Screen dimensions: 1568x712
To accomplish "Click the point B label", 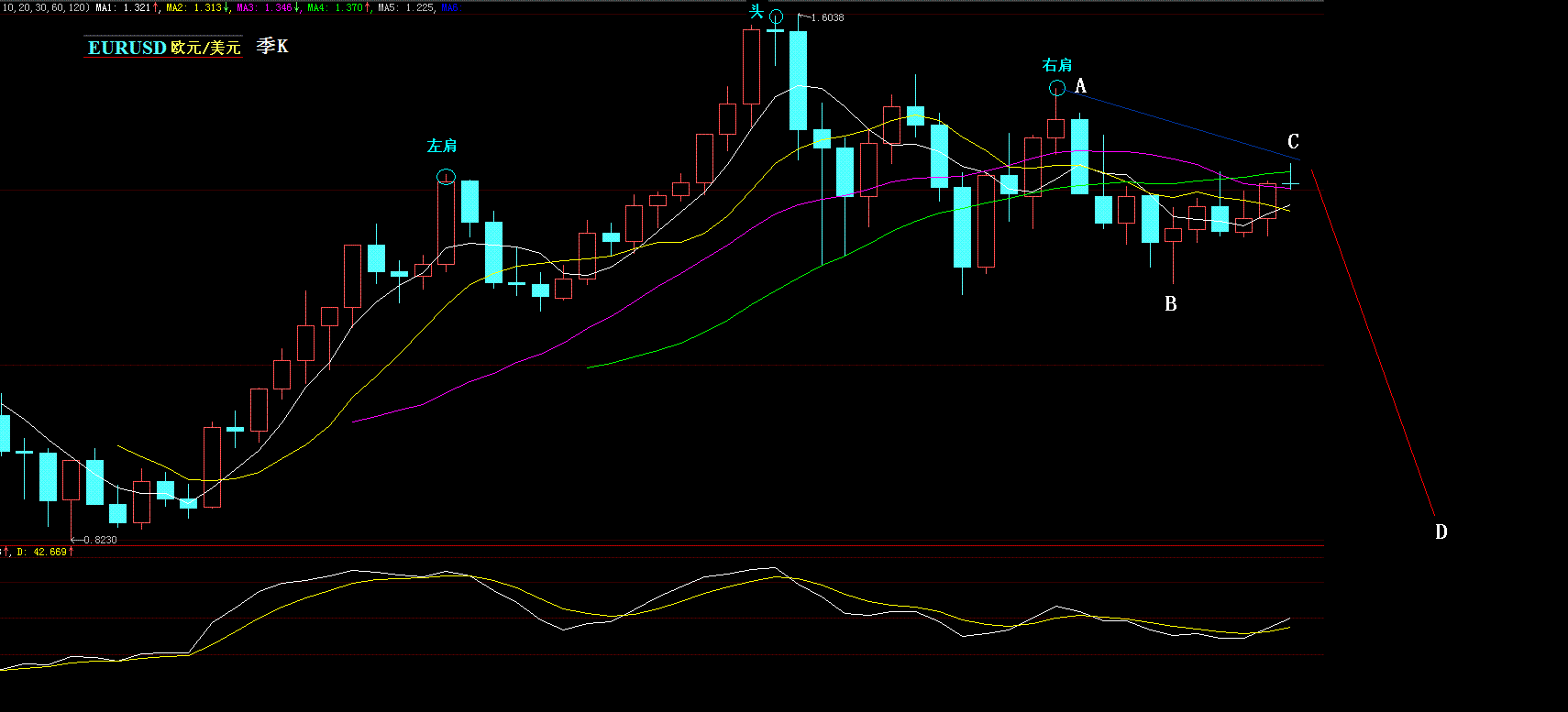I will point(1171,304).
